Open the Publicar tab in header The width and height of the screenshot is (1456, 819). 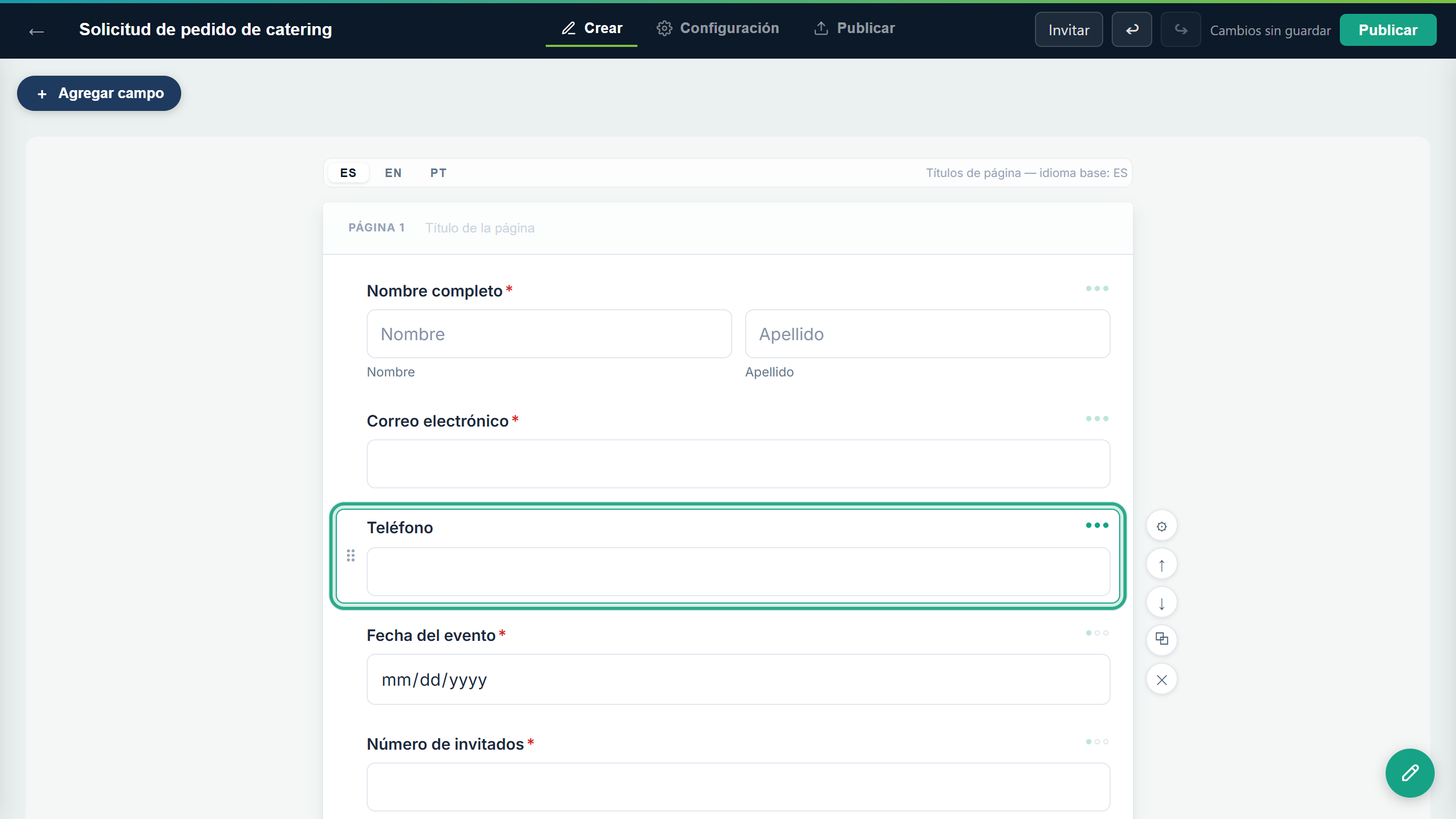pos(854,28)
